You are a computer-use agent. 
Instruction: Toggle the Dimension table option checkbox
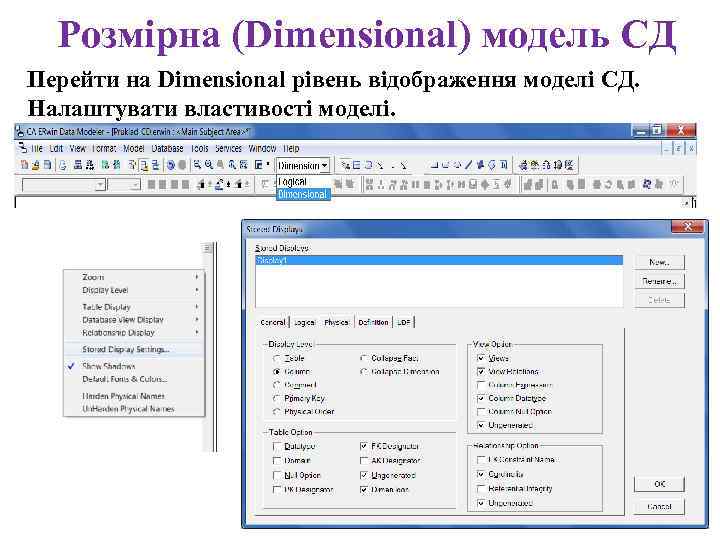(x=364, y=490)
